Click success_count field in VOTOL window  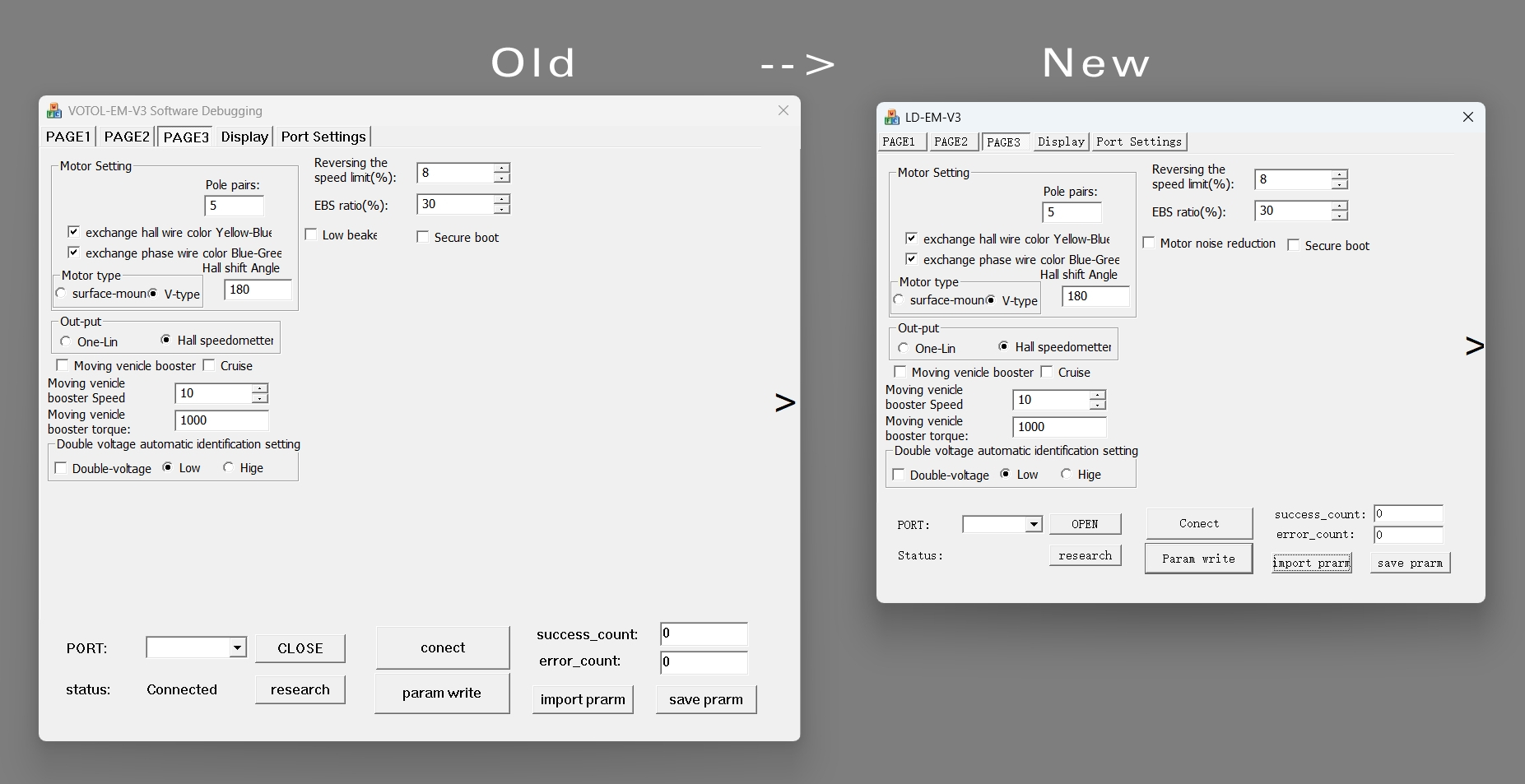[x=704, y=633]
